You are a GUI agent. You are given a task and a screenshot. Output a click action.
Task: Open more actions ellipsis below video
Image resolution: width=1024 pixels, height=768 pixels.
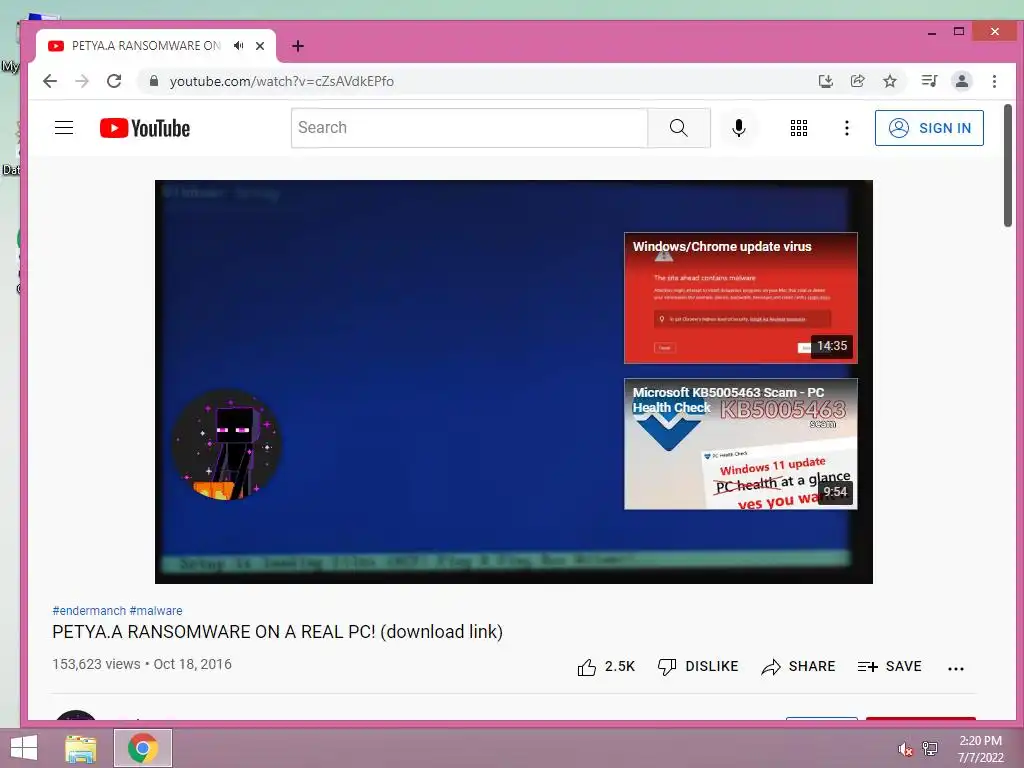coord(955,668)
